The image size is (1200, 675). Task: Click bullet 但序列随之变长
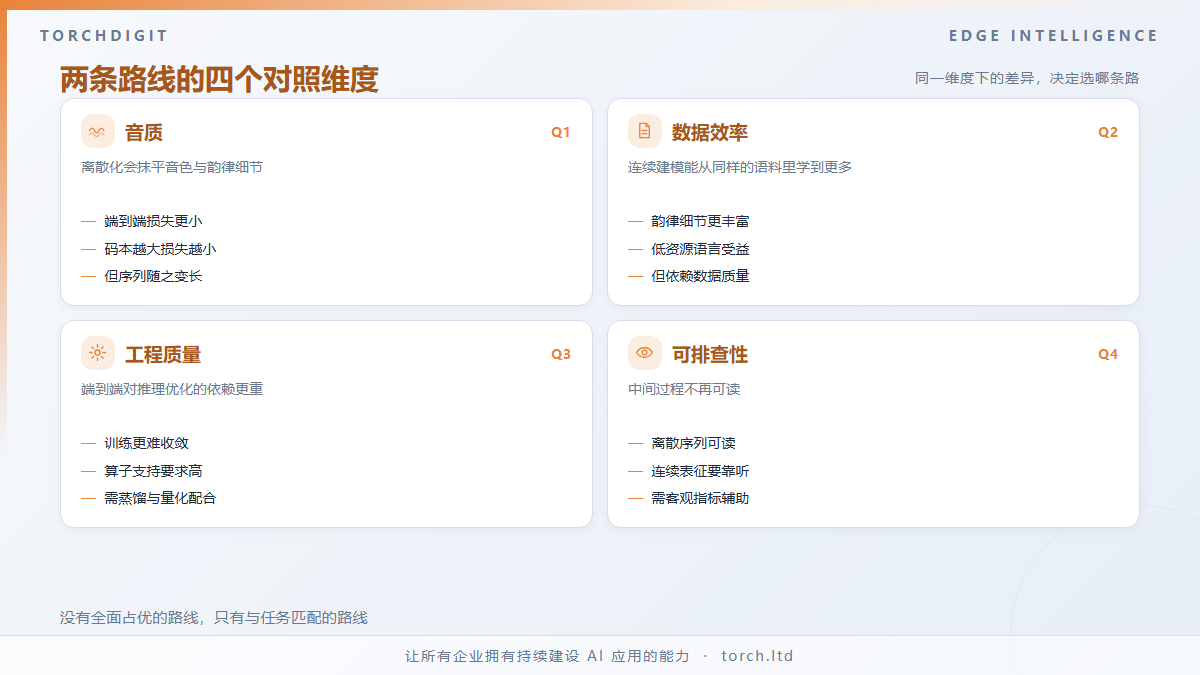click(153, 276)
